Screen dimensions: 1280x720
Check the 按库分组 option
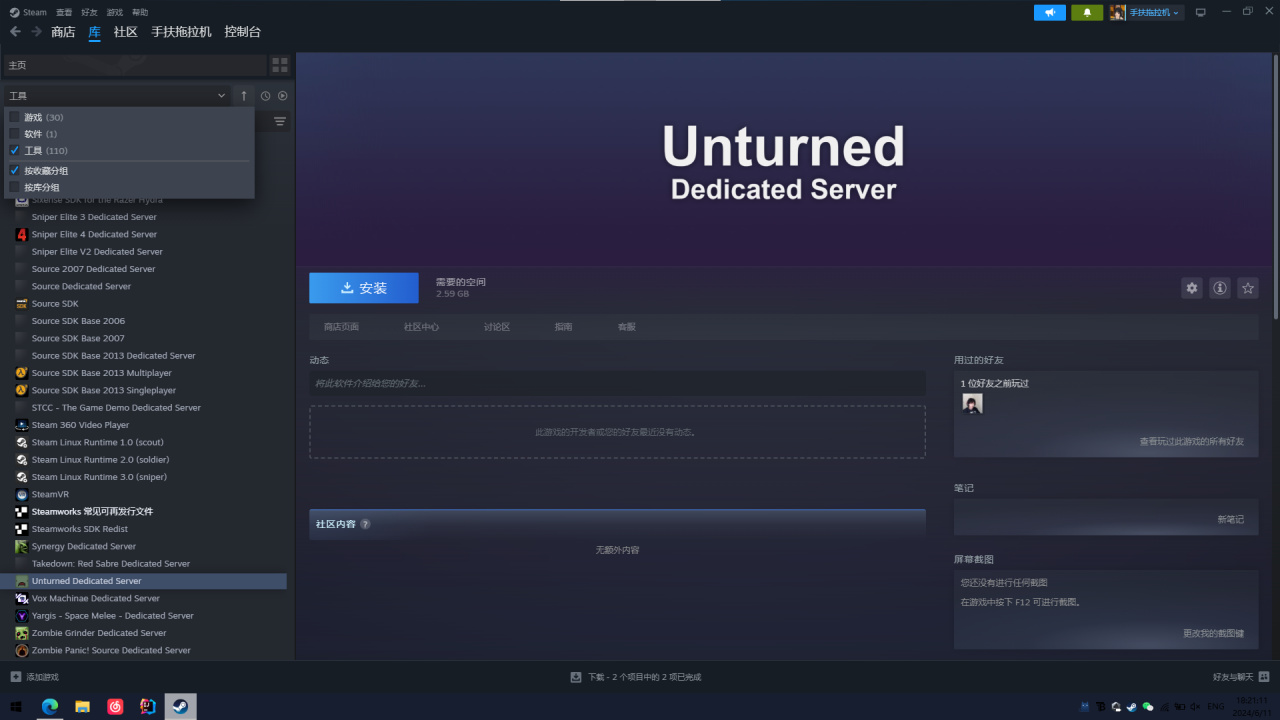coord(15,187)
